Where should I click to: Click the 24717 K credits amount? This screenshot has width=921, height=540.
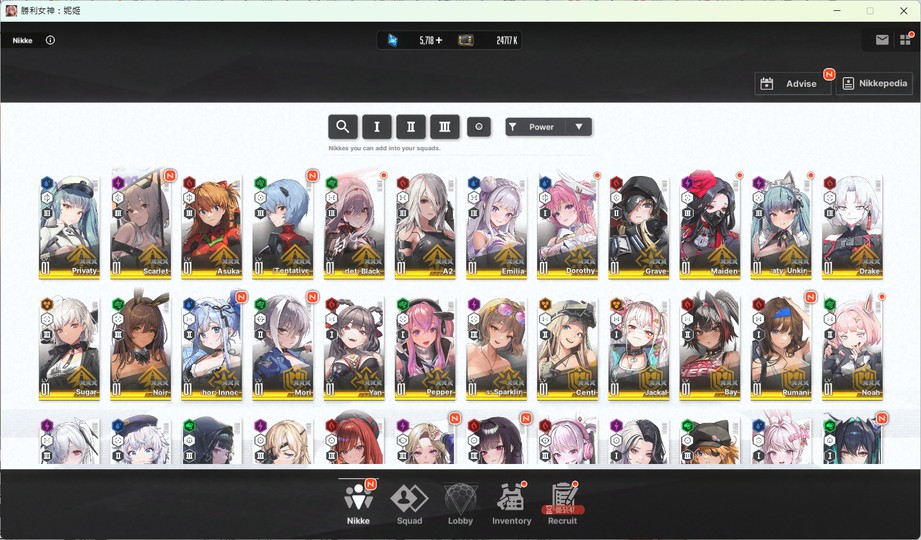pos(507,40)
